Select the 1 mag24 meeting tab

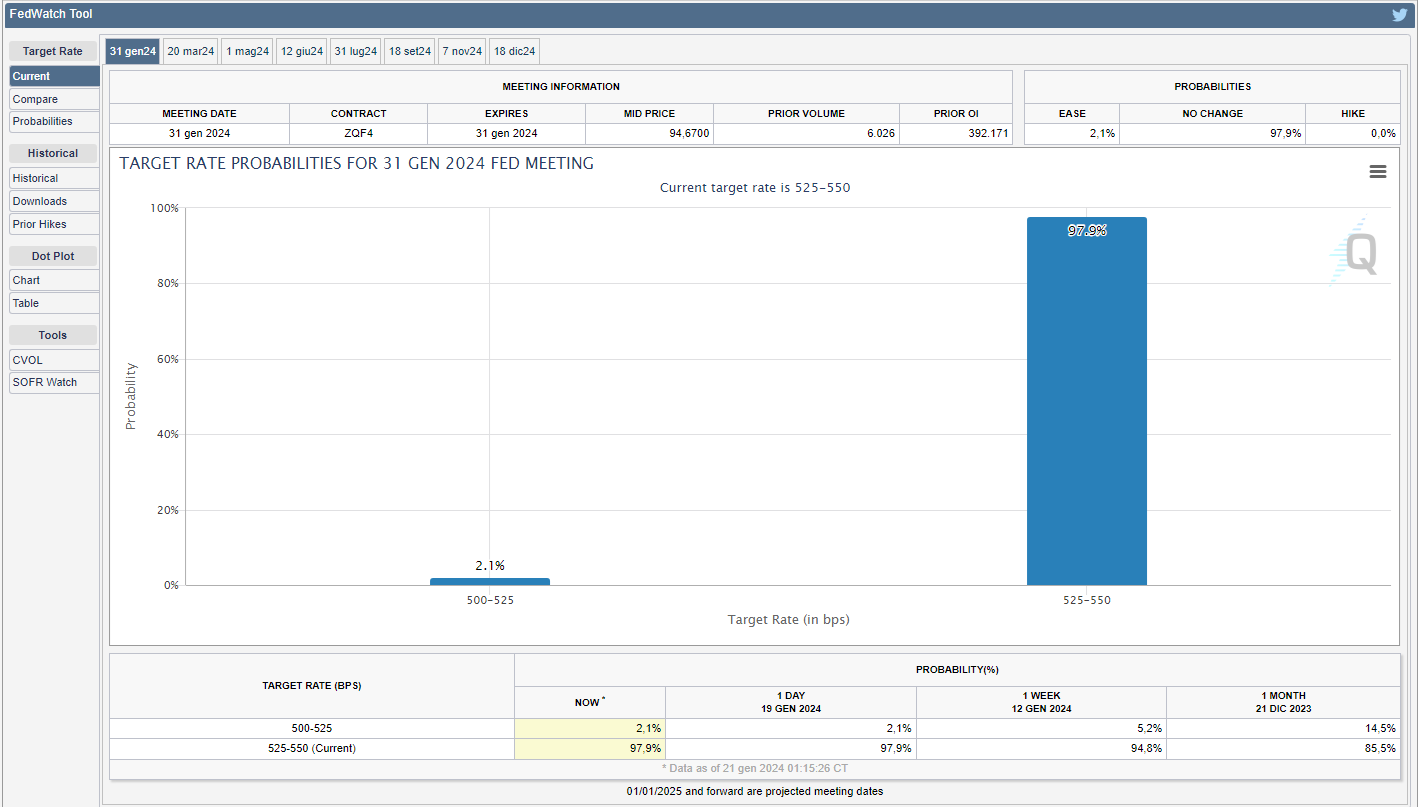click(247, 51)
